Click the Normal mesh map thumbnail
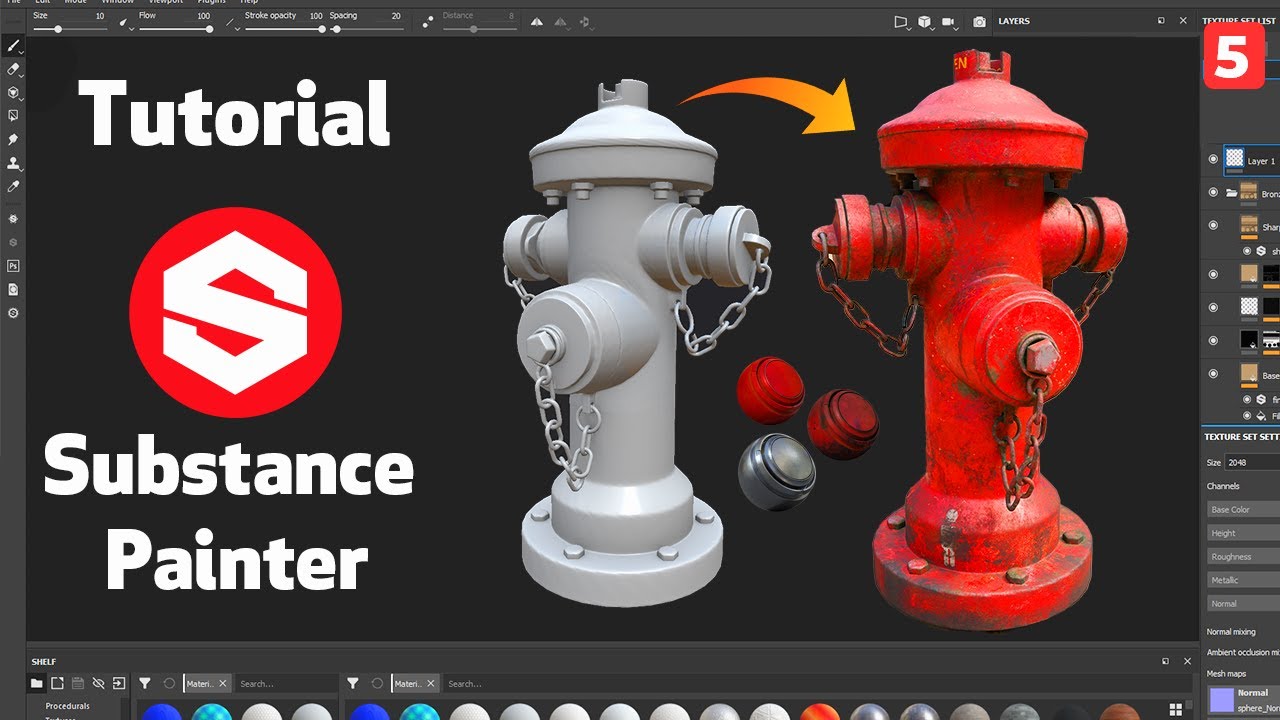This screenshot has width=1280, height=720. 1222,699
